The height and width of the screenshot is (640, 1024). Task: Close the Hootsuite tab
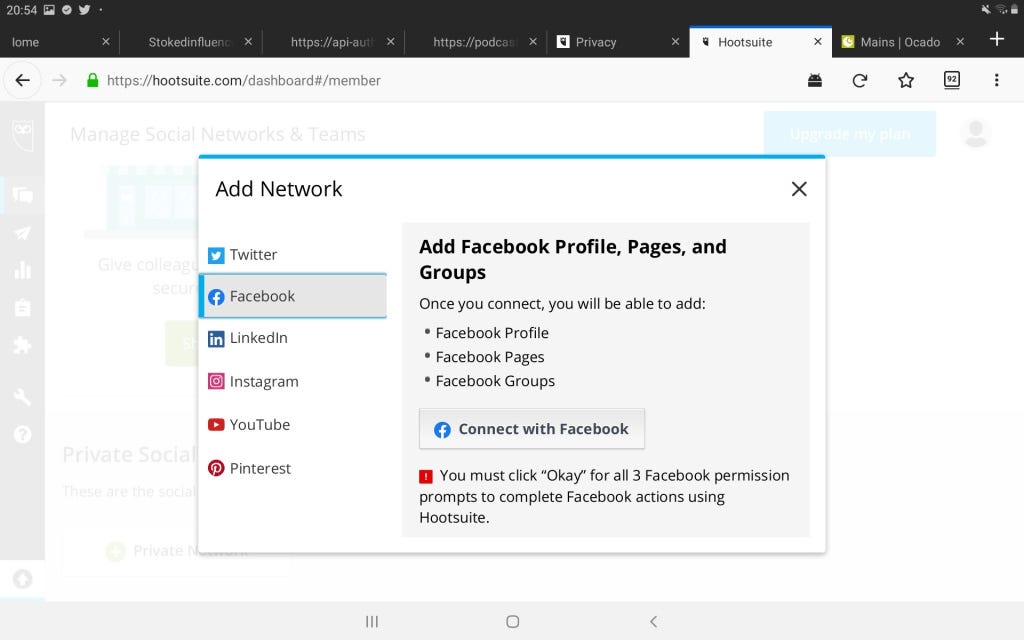pyautogui.click(x=818, y=42)
